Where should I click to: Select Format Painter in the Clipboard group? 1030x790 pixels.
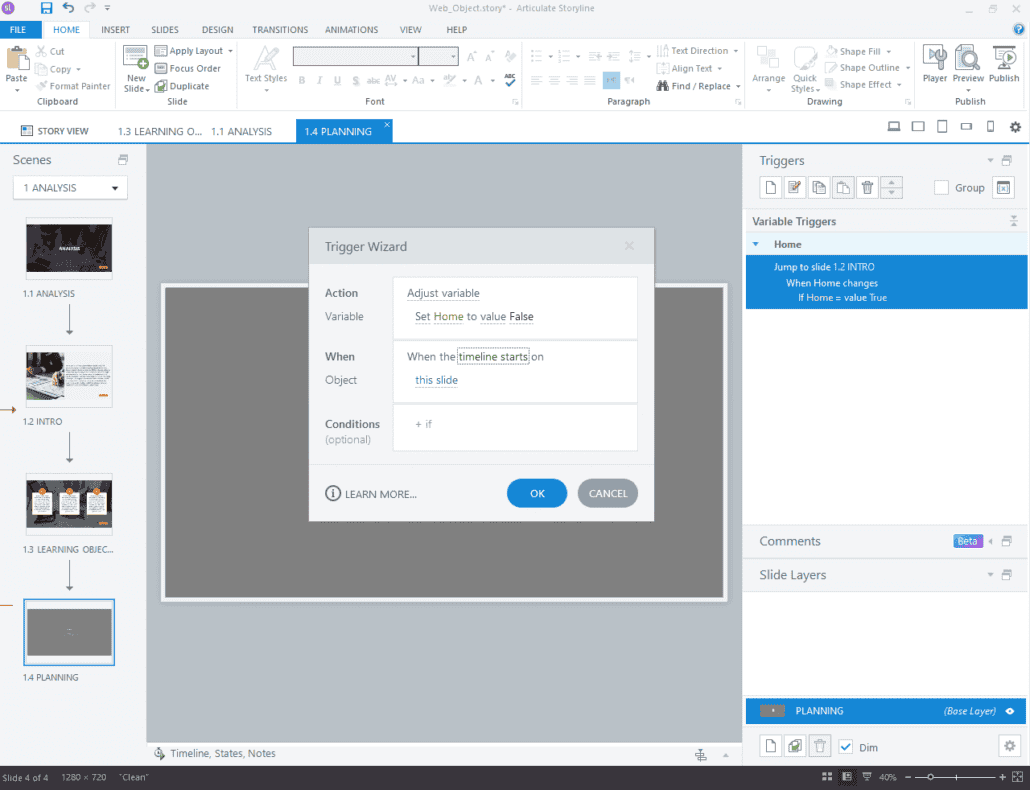73,86
